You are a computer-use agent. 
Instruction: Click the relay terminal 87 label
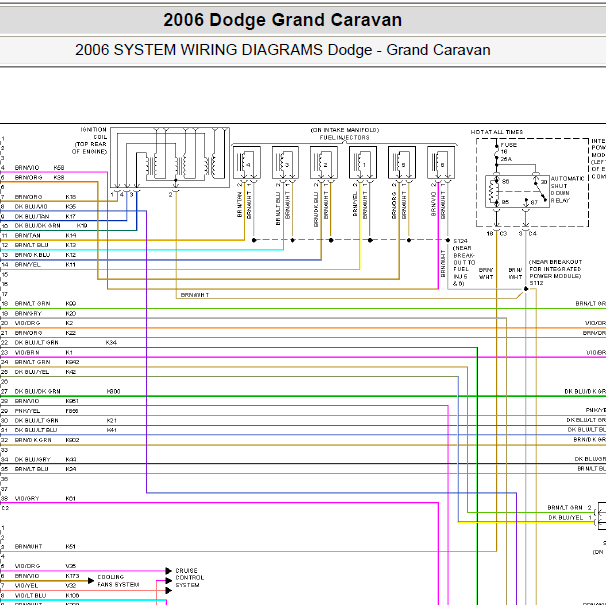(534, 202)
